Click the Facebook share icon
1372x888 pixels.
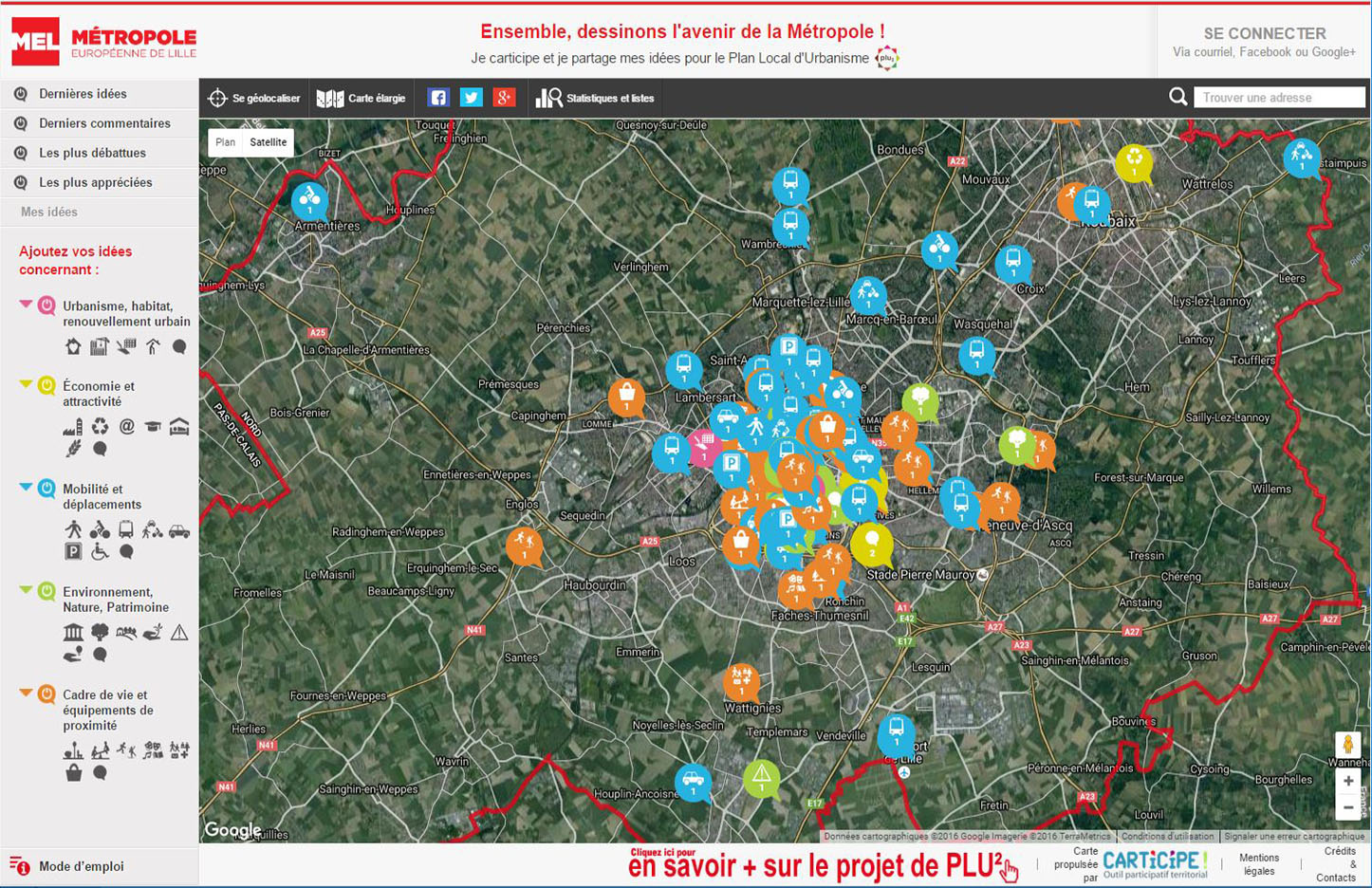pos(437,98)
